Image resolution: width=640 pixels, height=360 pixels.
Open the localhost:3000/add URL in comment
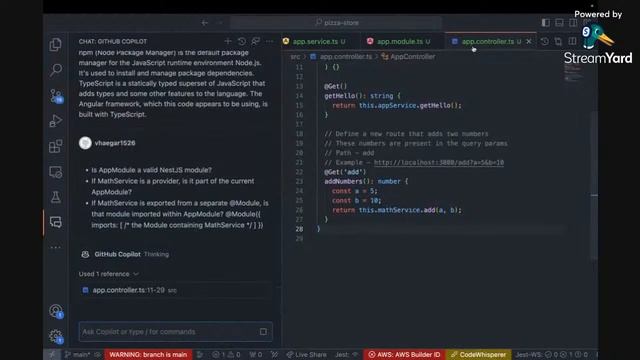[x=439, y=162]
